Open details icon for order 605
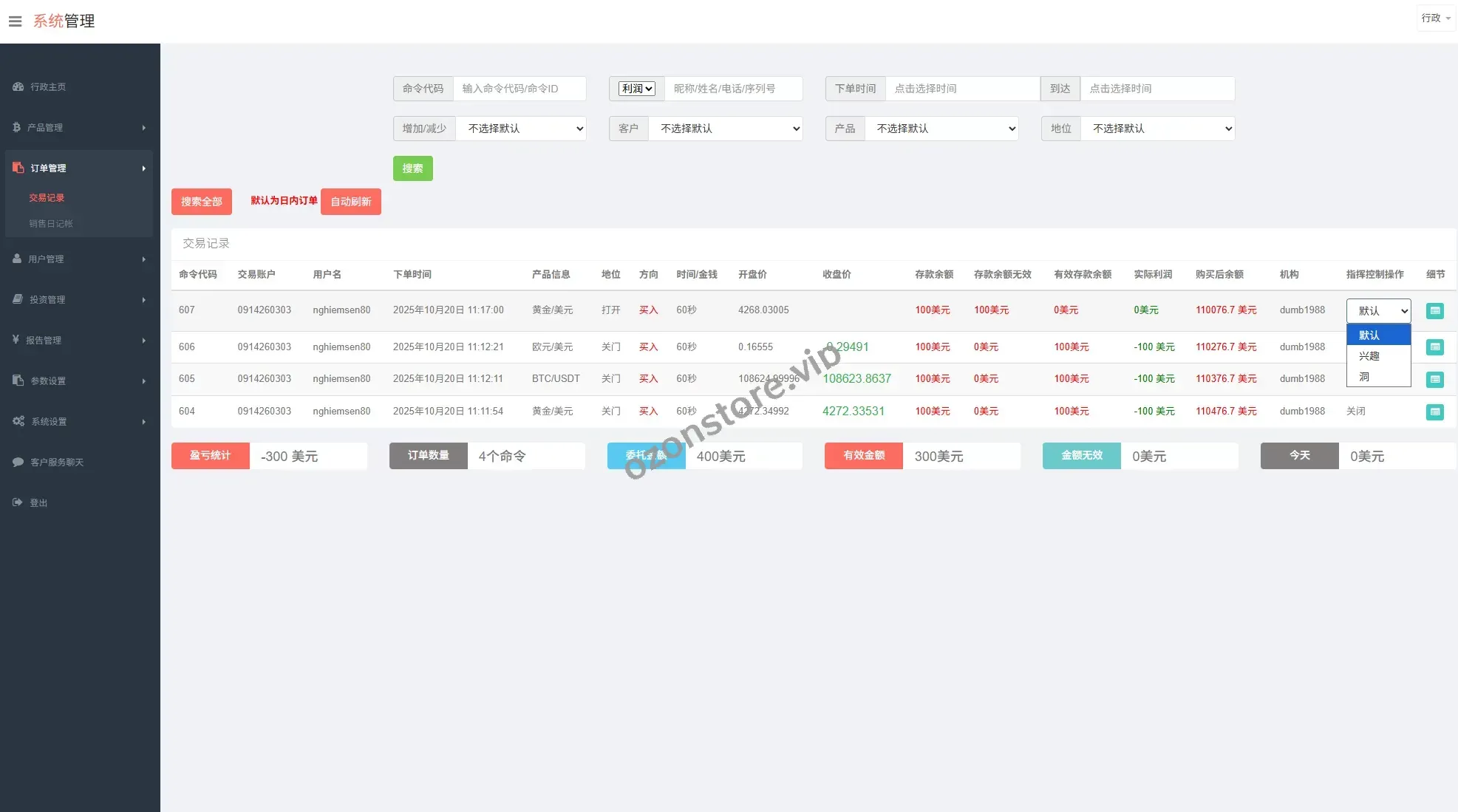 pyautogui.click(x=1434, y=379)
